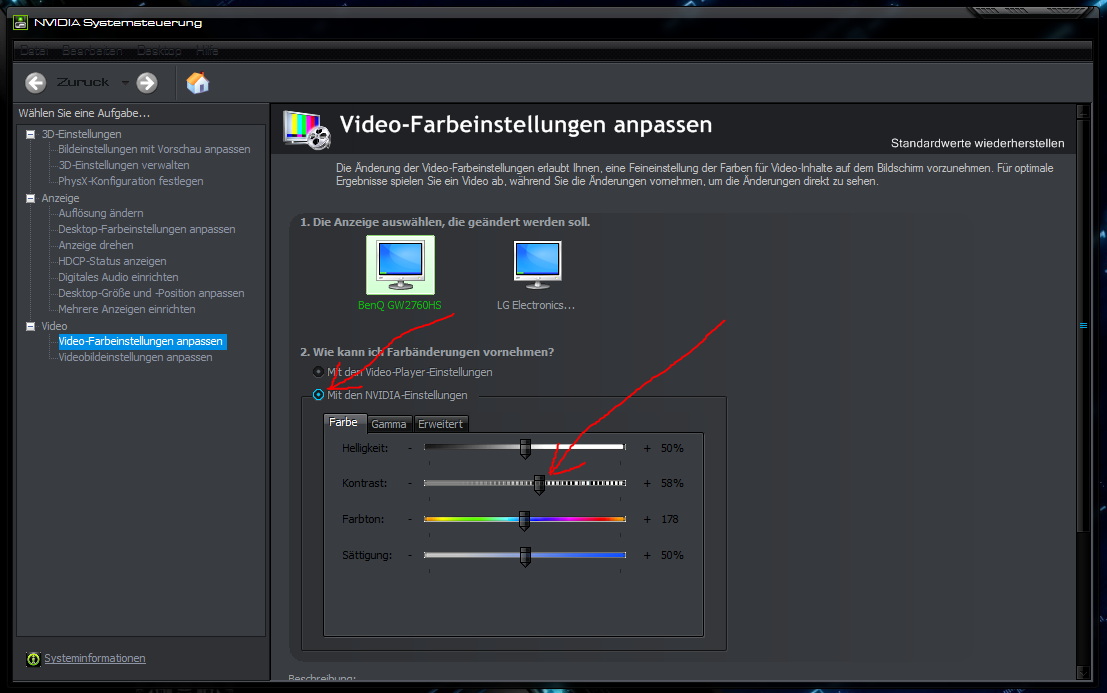Open 3D-Einstellungen verwalten
This screenshot has height=693, width=1107.
click(124, 165)
